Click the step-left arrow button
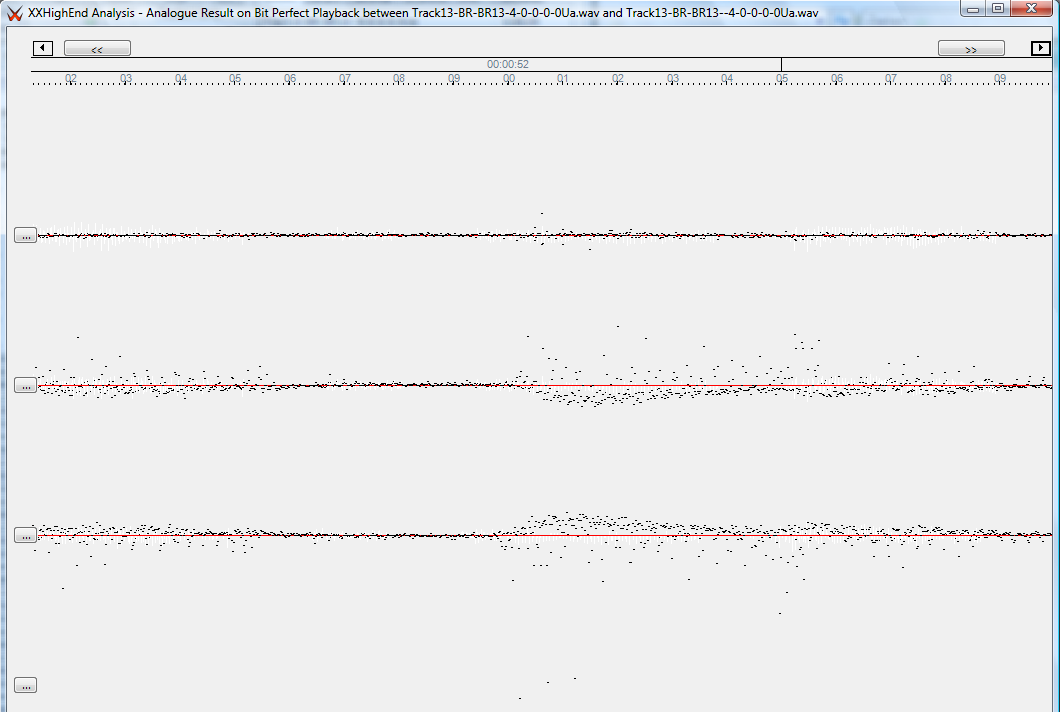 click(43, 48)
